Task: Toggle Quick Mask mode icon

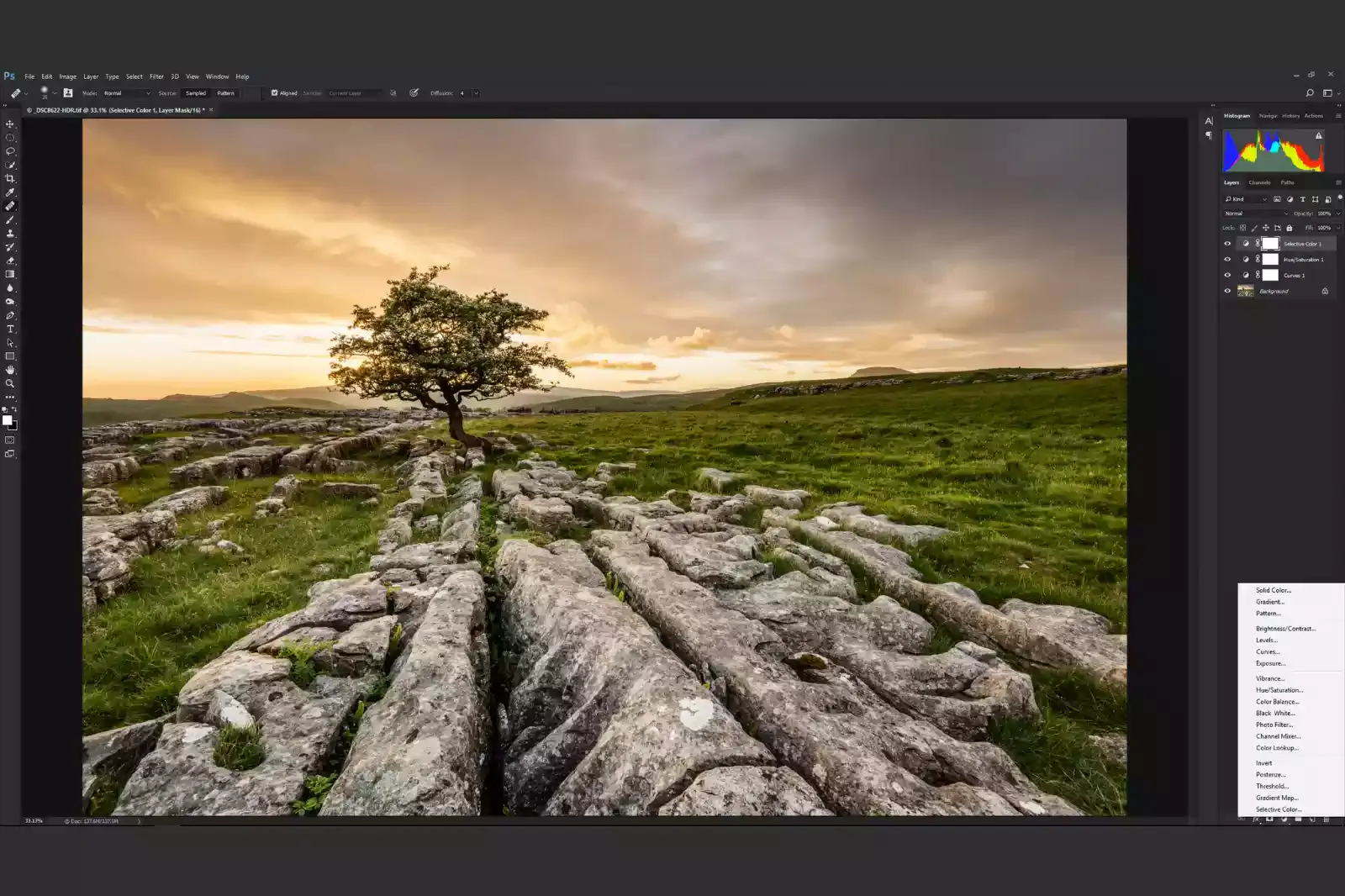Action: point(10,440)
